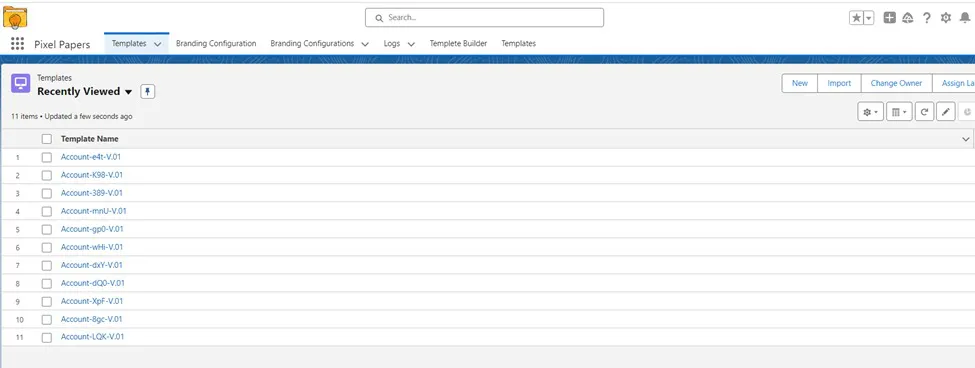Click the Favorites star icon
975x368 pixels.
[x=856, y=18]
